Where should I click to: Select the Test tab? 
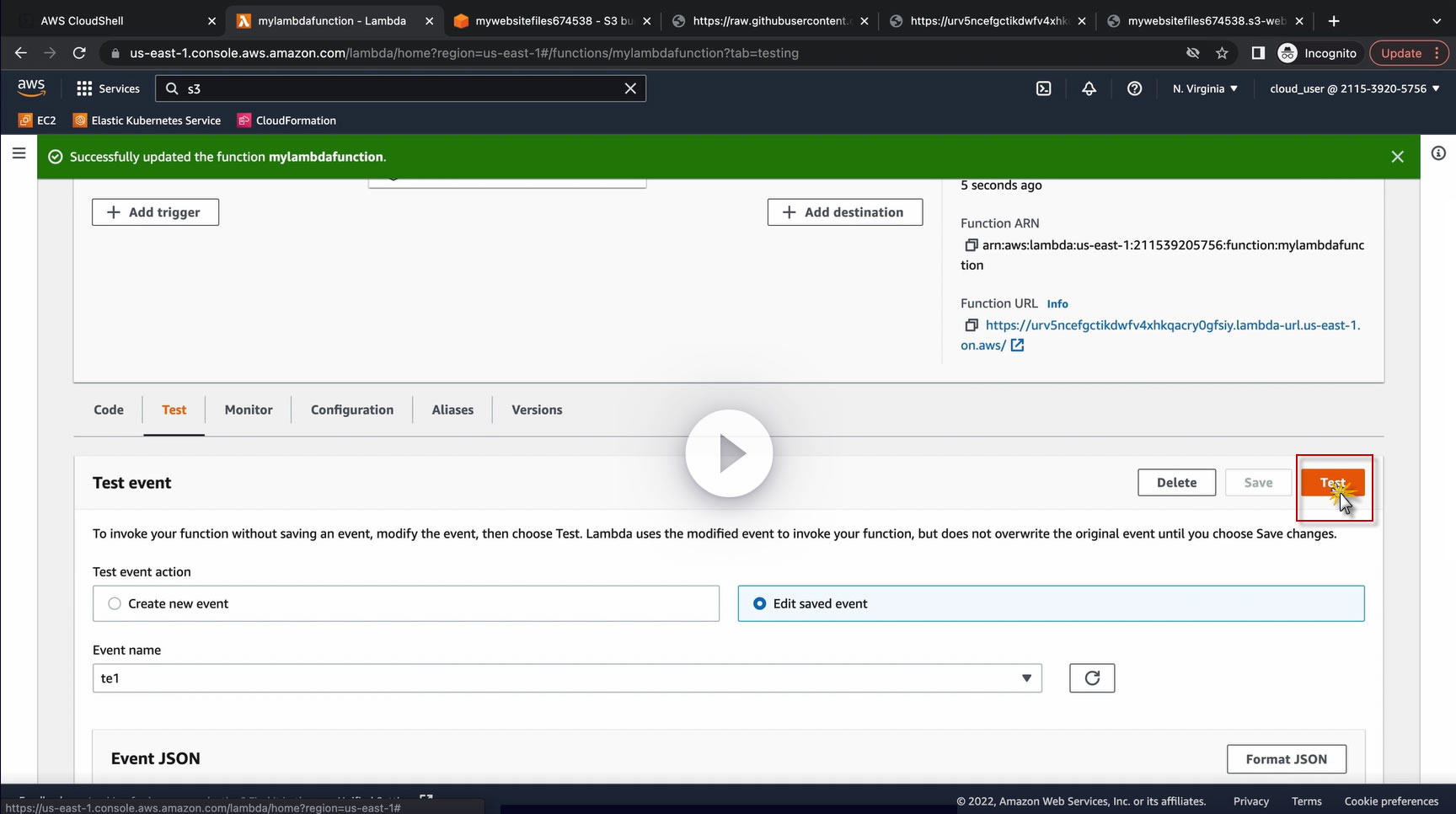(x=174, y=410)
